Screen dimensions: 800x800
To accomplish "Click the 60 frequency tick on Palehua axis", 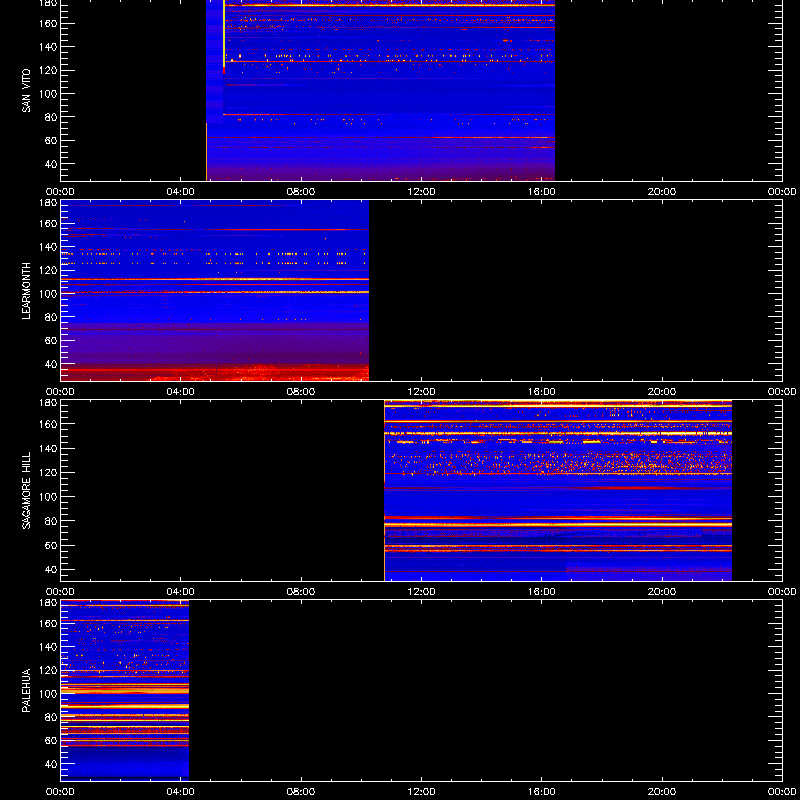I will pyautogui.click(x=49, y=740).
